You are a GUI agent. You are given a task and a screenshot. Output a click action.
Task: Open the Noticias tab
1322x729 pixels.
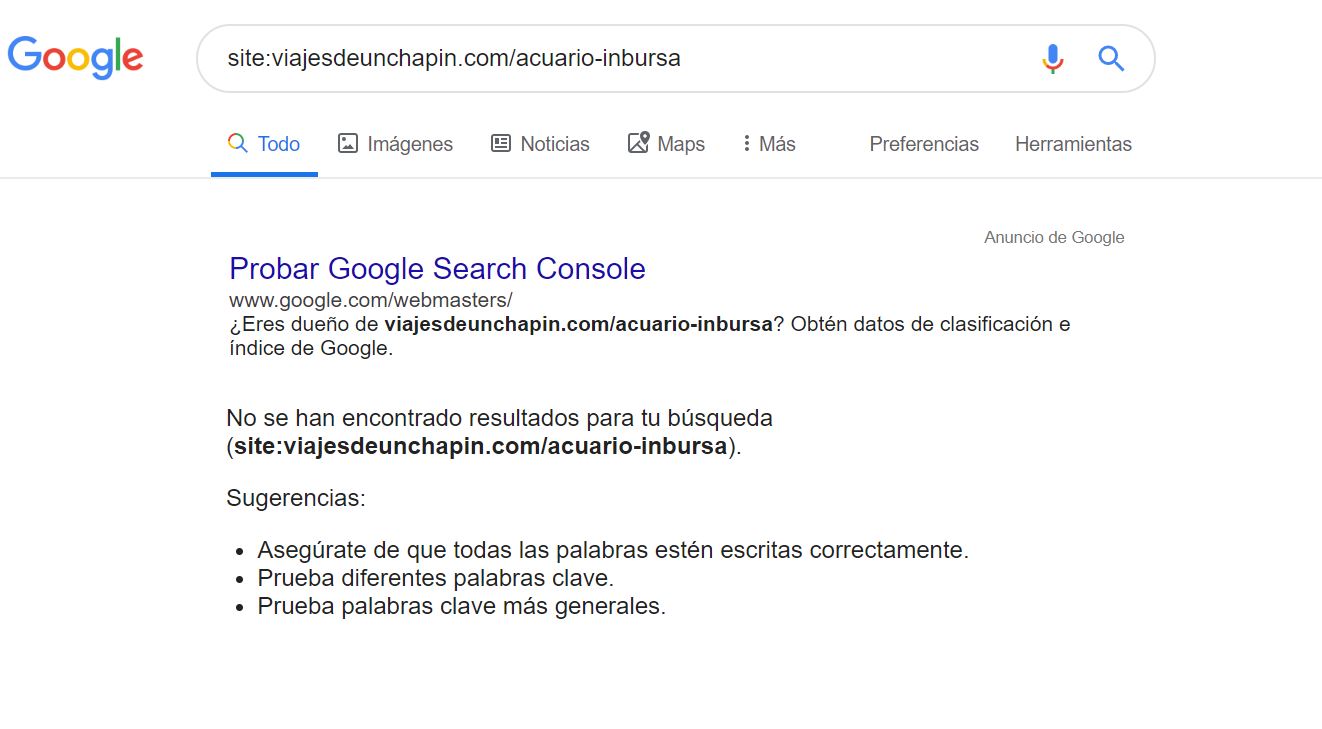pyautogui.click(x=540, y=144)
